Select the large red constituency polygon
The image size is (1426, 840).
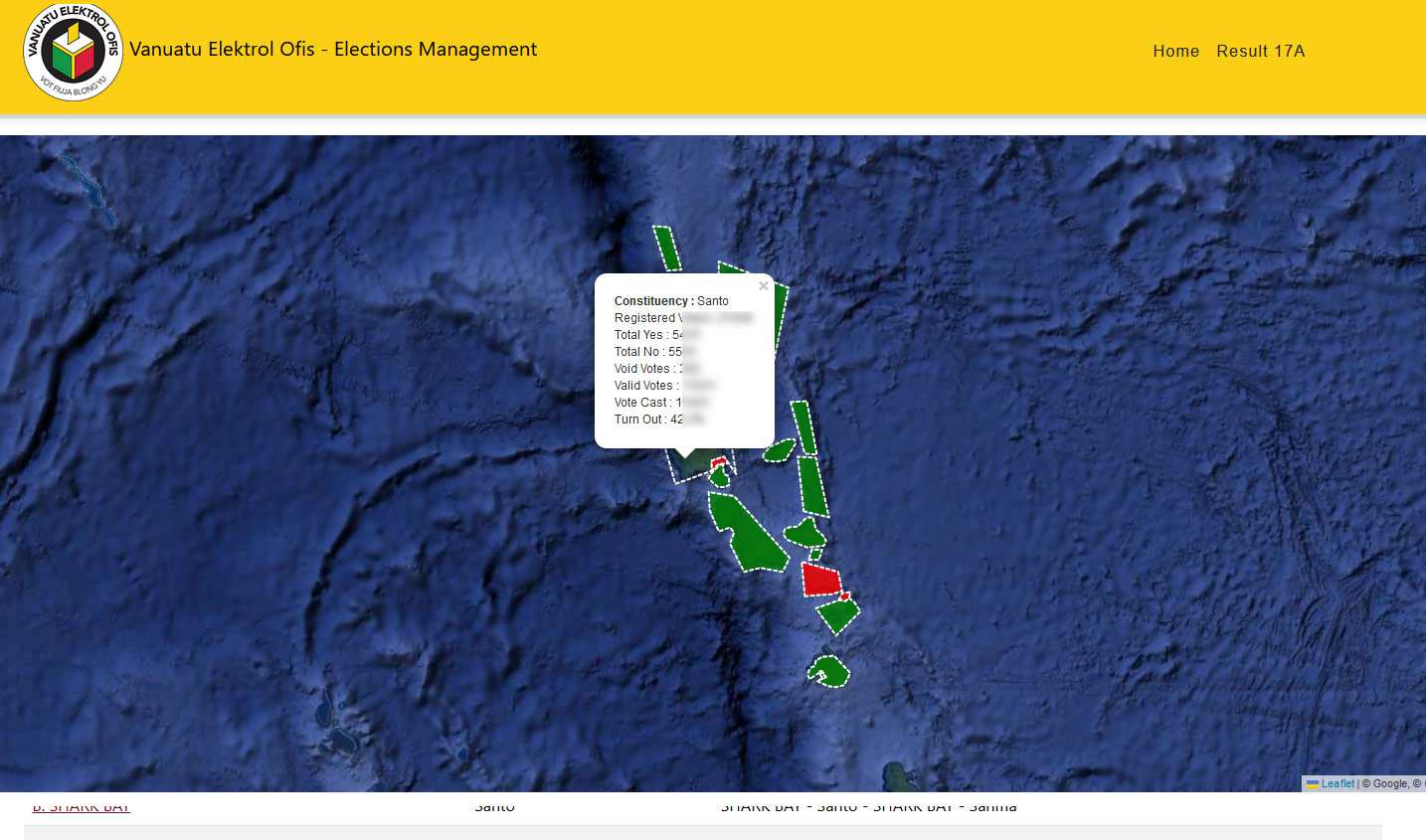[820, 580]
